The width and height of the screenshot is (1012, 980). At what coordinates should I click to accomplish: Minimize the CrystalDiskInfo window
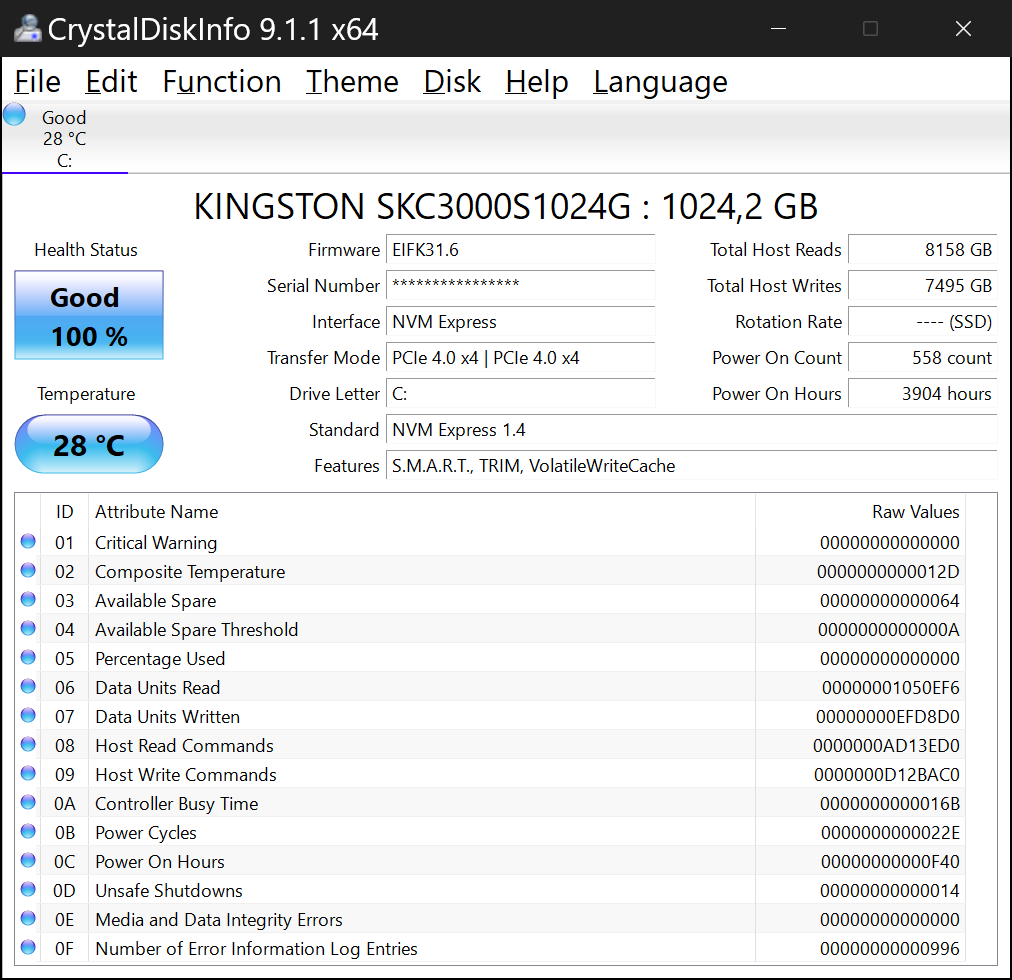778,29
